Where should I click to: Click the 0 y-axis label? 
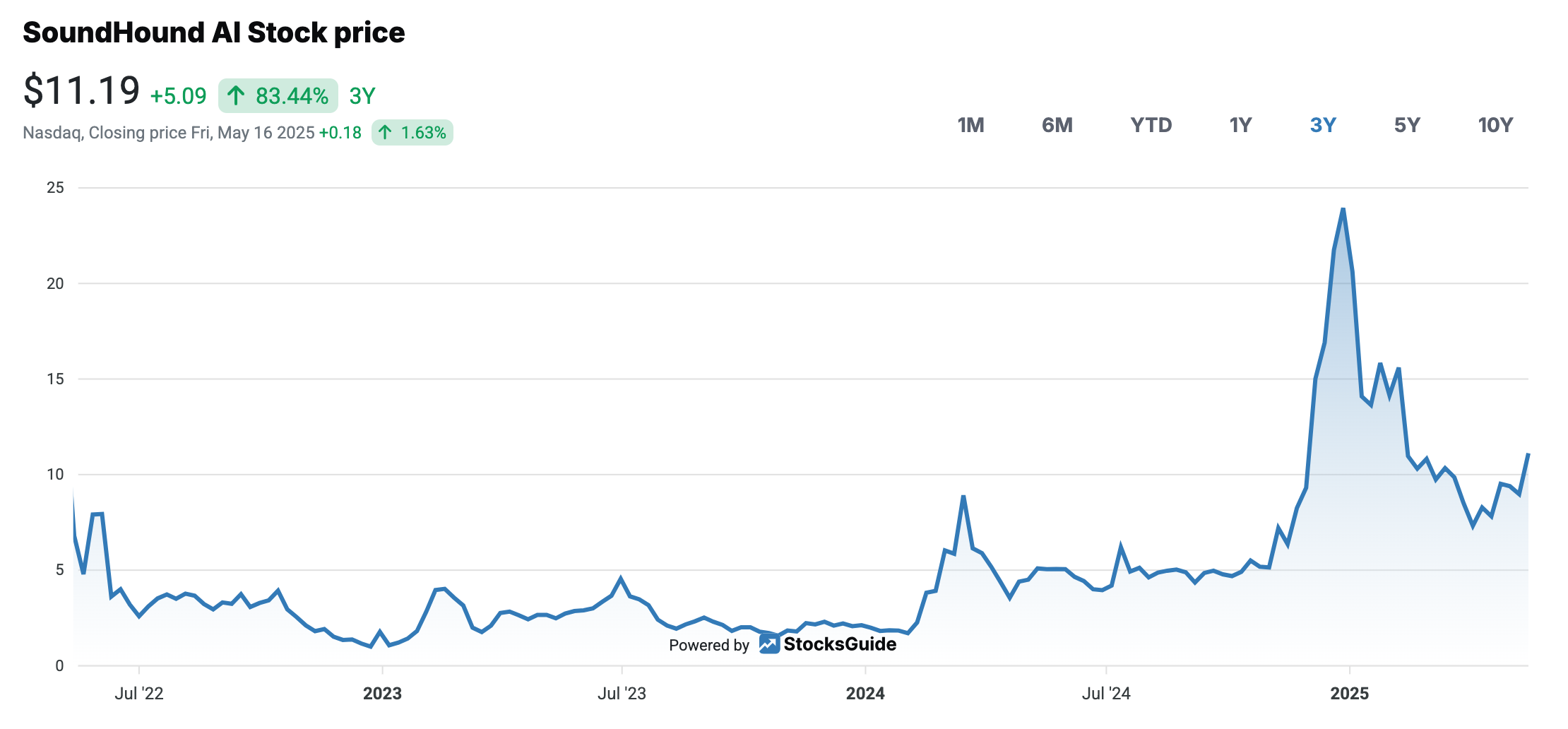59,665
